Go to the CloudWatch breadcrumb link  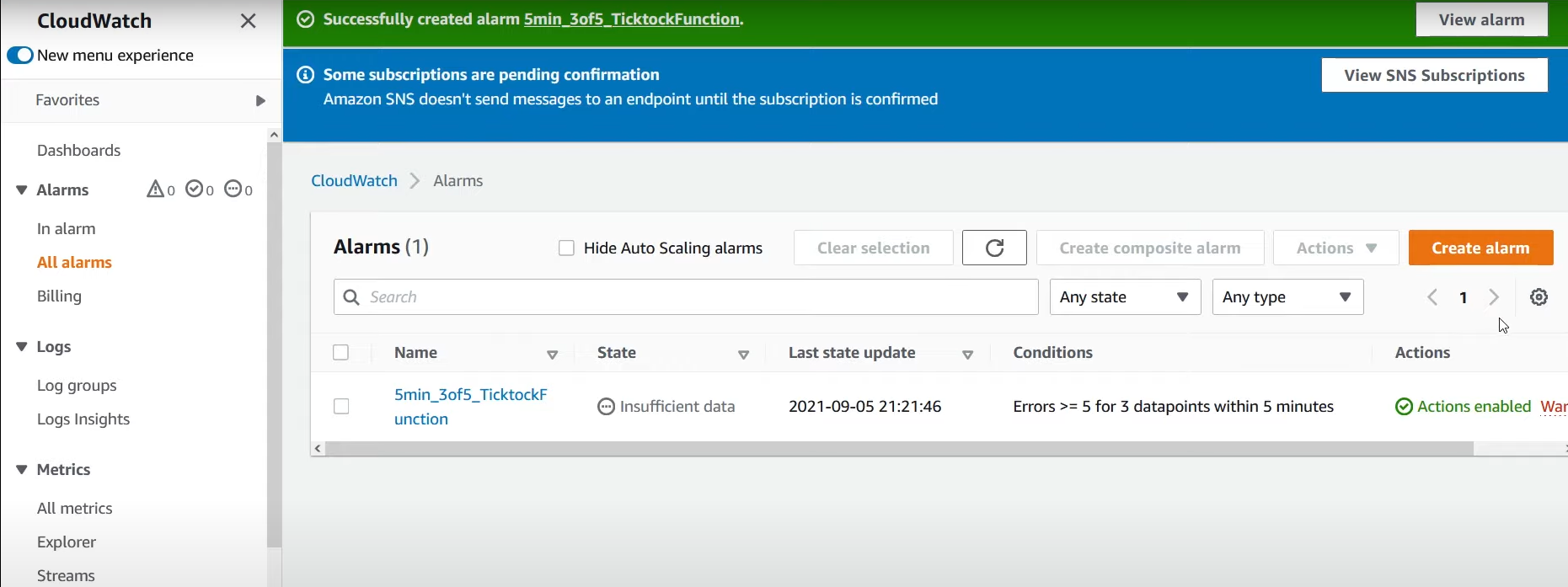click(x=354, y=181)
